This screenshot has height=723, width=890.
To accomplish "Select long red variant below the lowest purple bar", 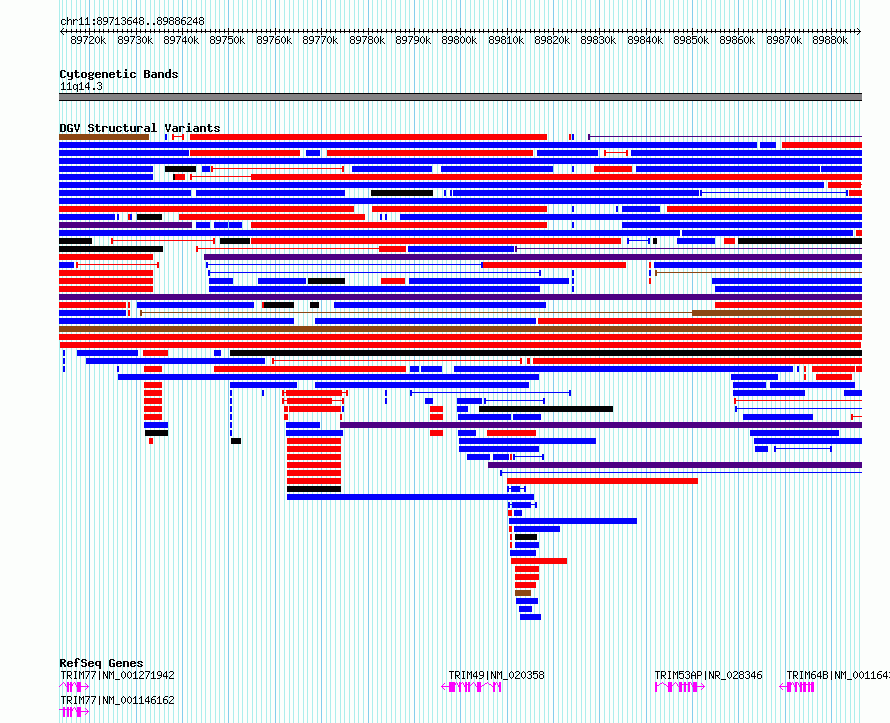I will click(602, 481).
